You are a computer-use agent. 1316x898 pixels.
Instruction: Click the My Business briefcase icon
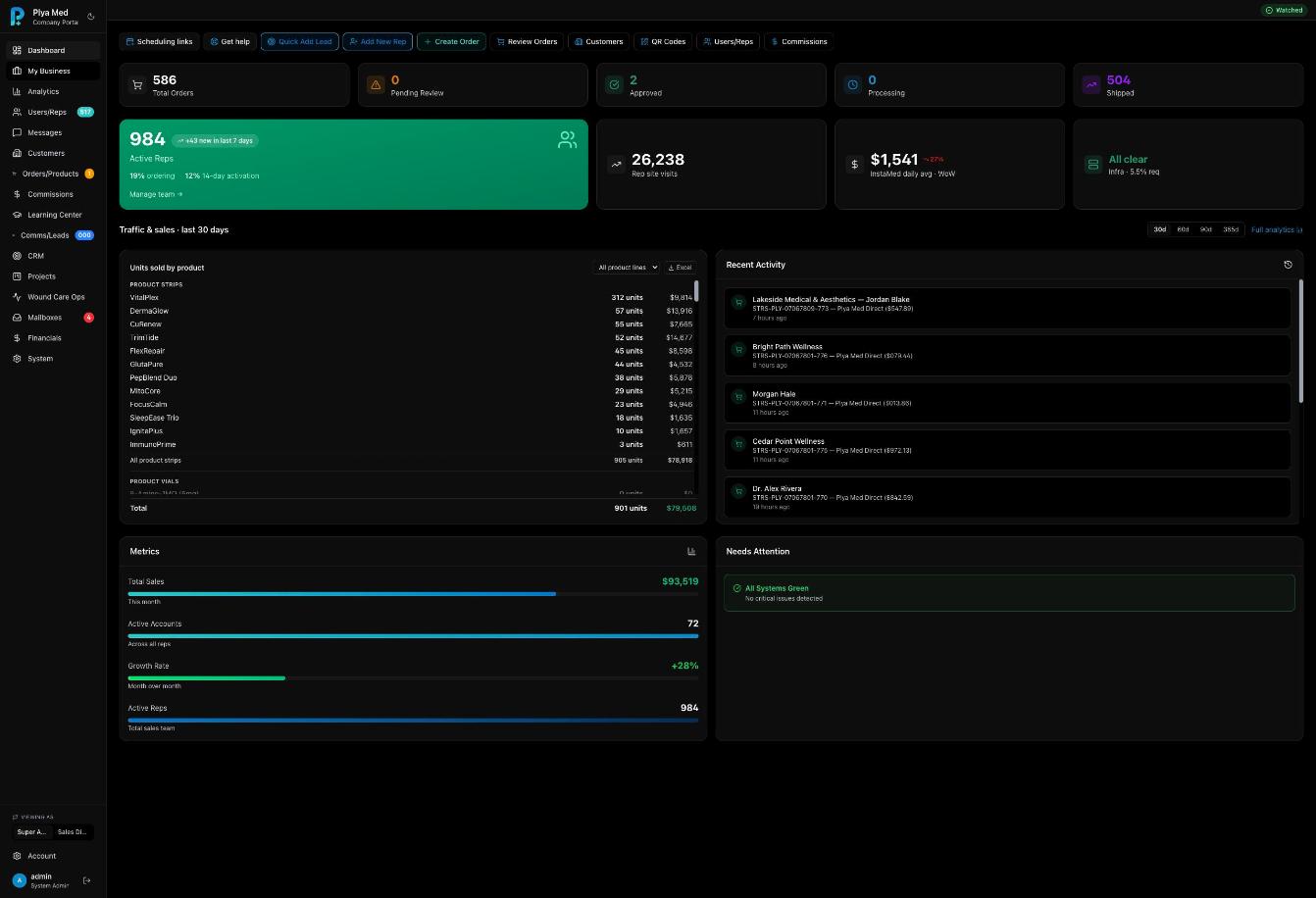[x=17, y=71]
